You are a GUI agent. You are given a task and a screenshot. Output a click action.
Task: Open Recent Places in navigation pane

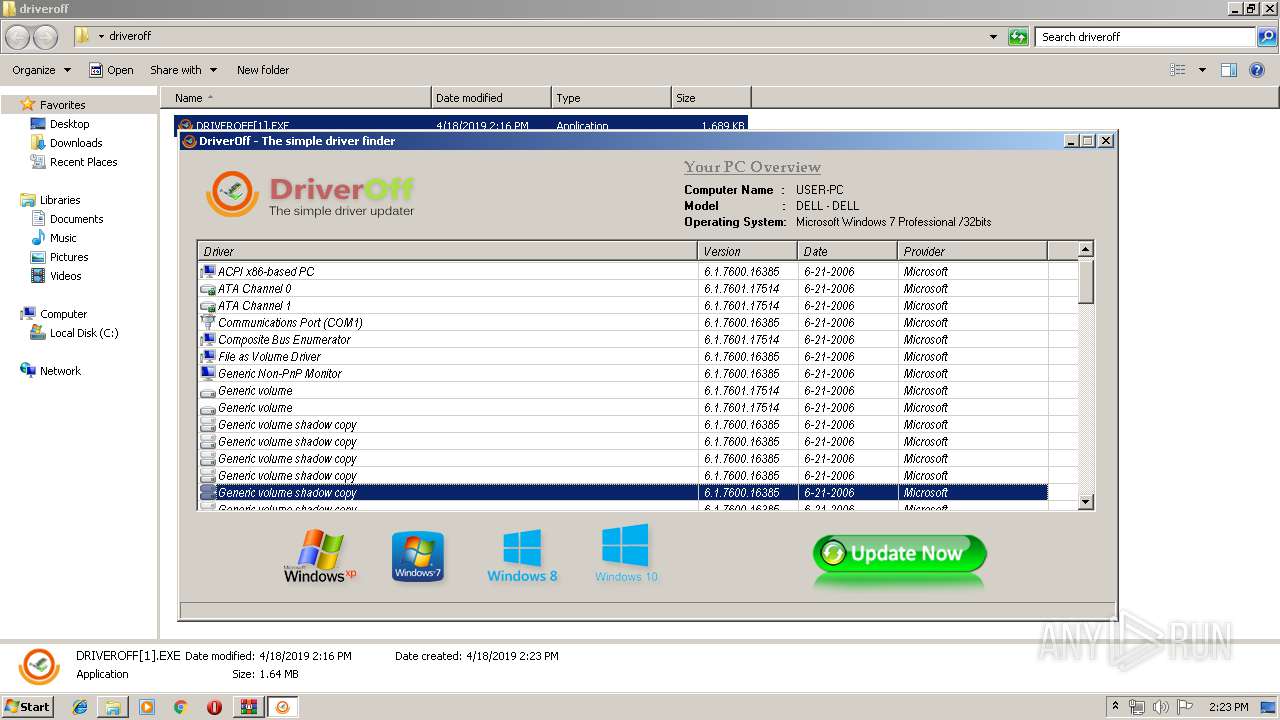click(83, 162)
